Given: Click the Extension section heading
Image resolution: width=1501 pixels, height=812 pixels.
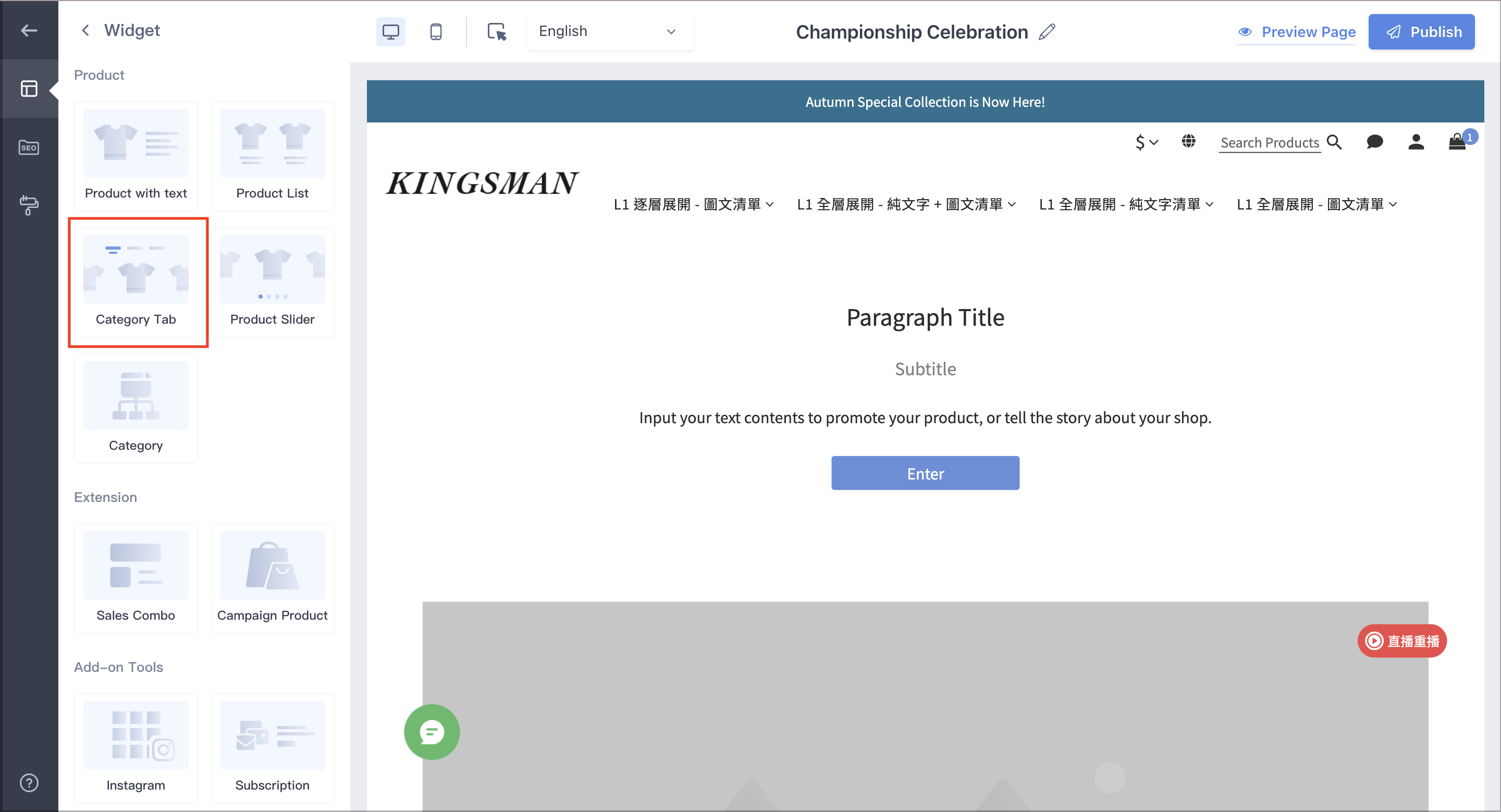Looking at the screenshot, I should coord(105,497).
